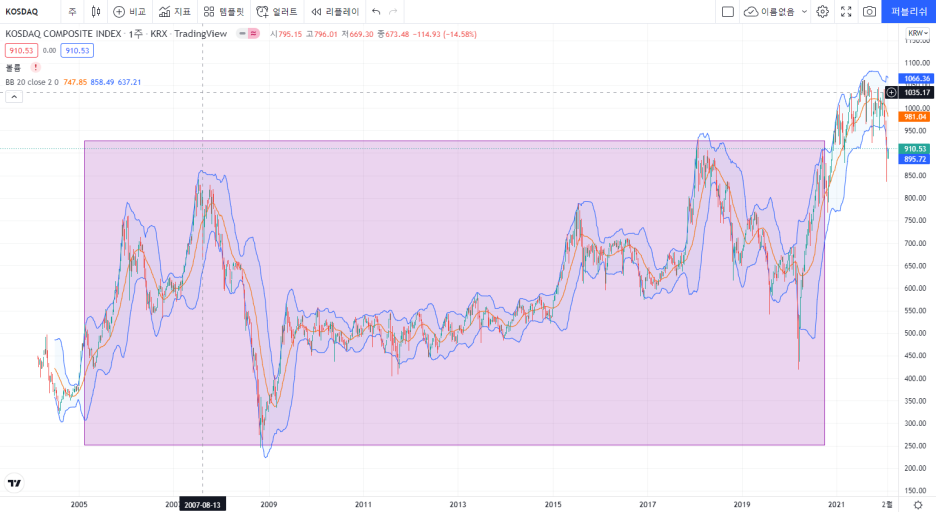Take a chart snapshot with camera icon
The width and height of the screenshot is (936, 512).
click(870, 11)
